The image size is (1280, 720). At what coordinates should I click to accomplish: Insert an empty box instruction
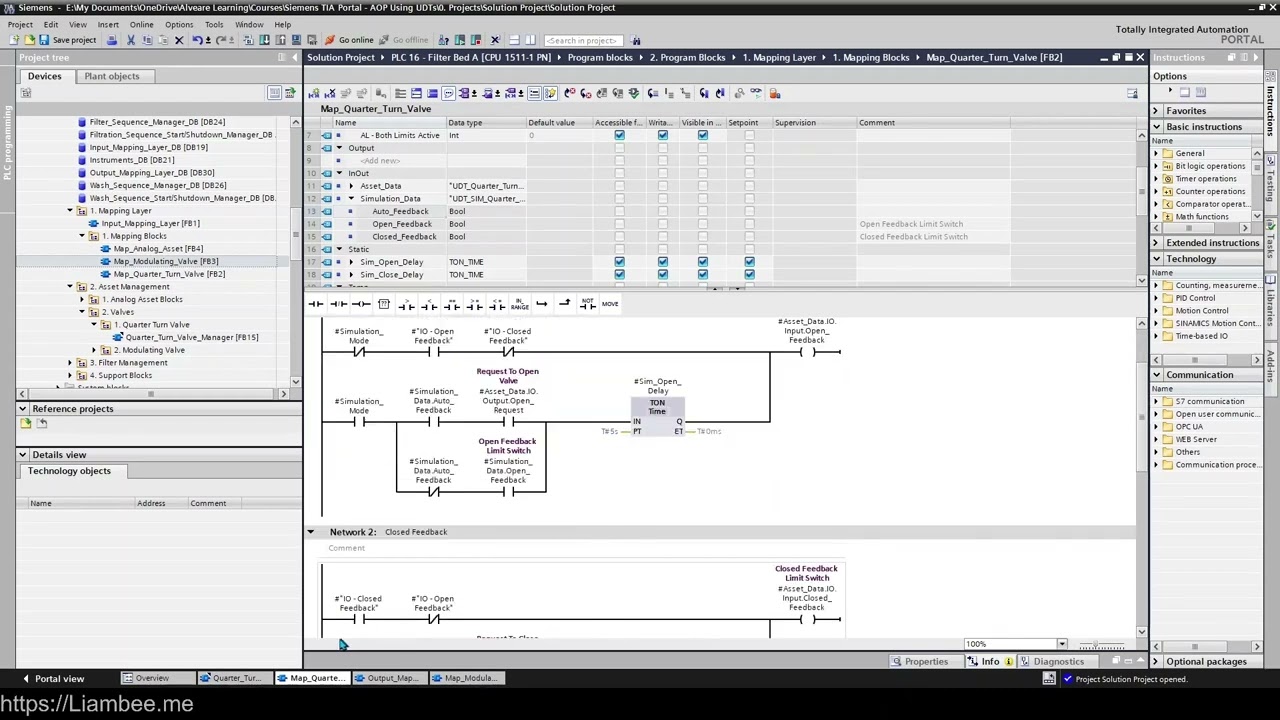pos(383,304)
